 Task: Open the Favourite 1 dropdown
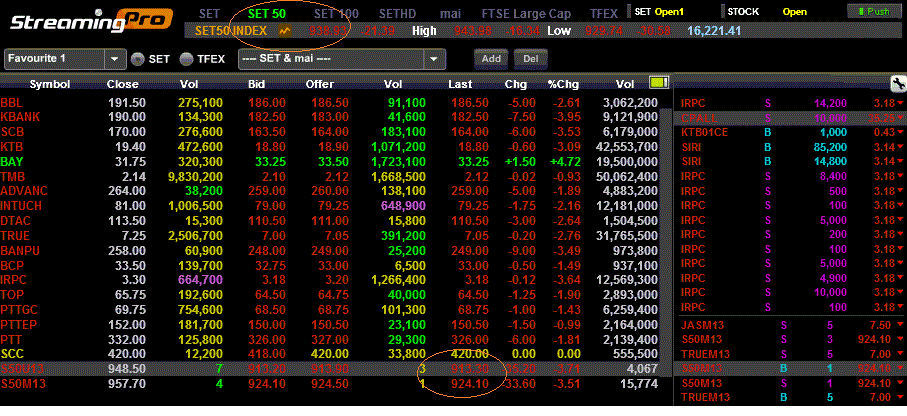65,58
